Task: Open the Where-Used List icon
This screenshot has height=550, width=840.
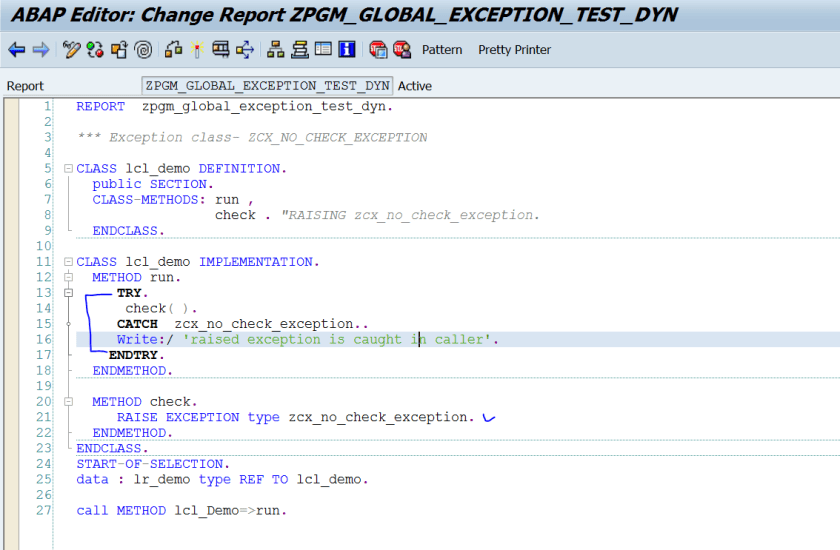Action: tap(245, 50)
